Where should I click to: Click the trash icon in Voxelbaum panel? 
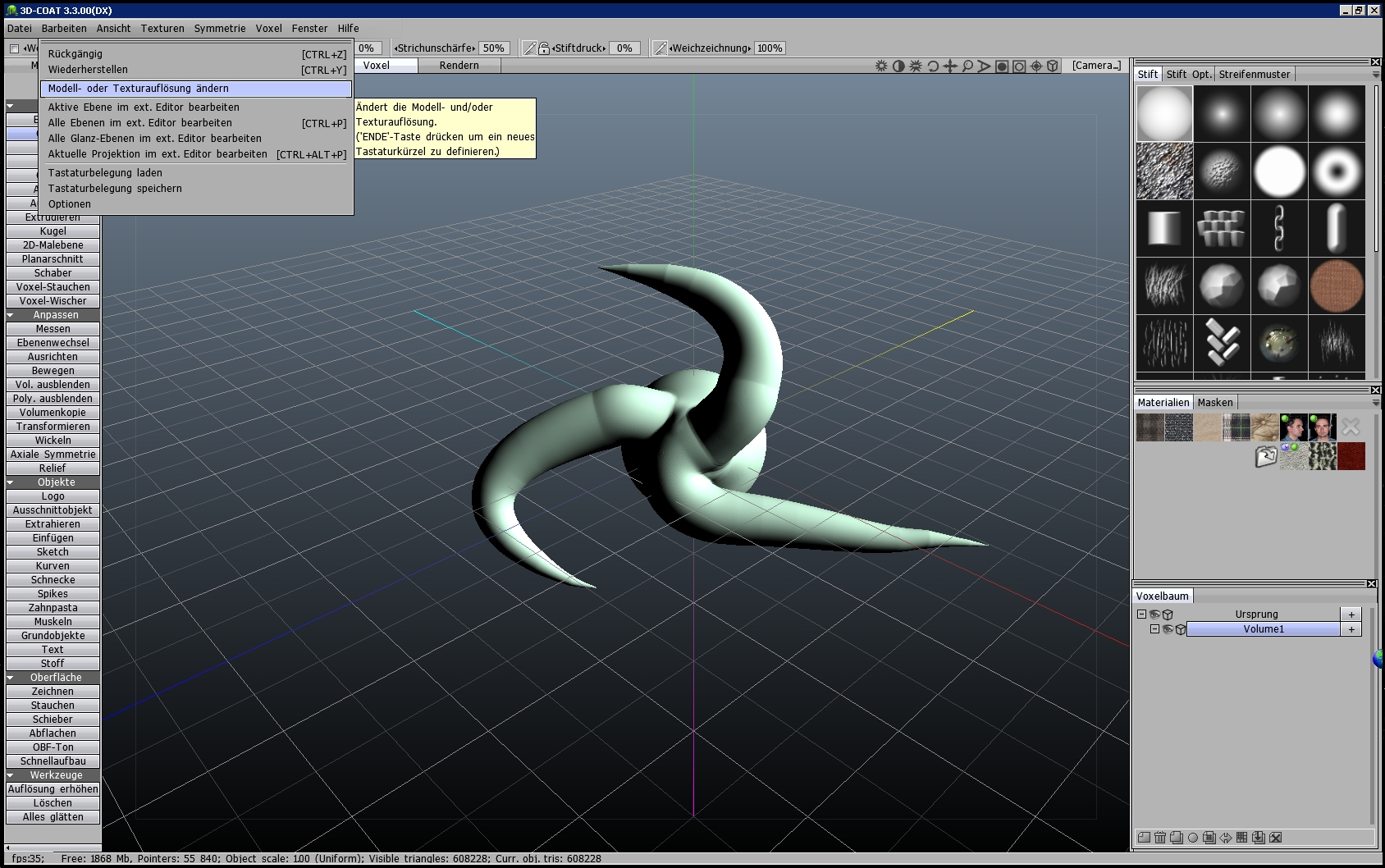tap(1160, 838)
